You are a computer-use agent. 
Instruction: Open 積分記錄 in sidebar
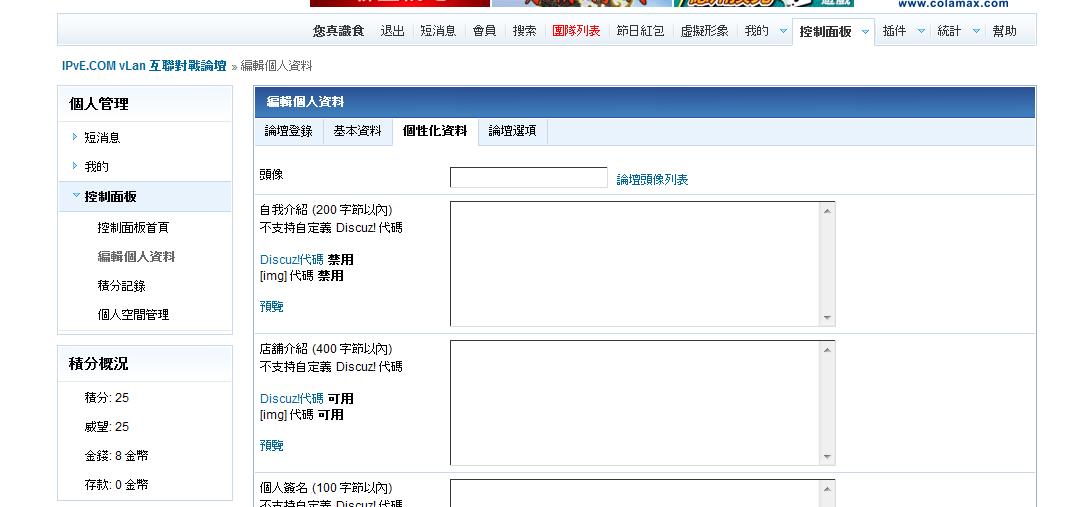pos(122,286)
